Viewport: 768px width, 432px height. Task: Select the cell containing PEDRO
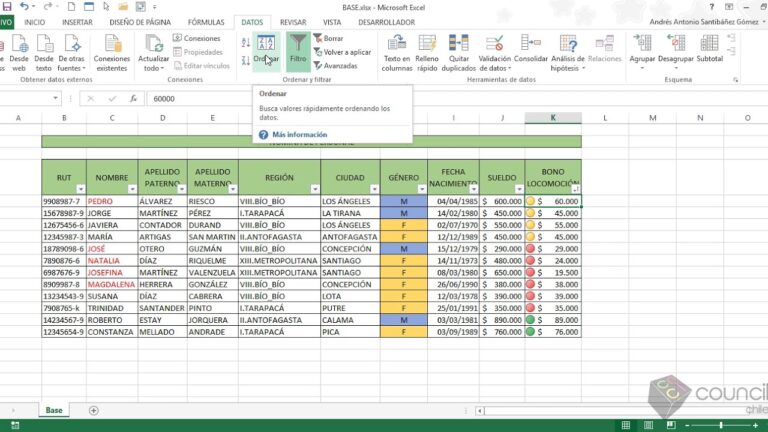[x=112, y=201]
